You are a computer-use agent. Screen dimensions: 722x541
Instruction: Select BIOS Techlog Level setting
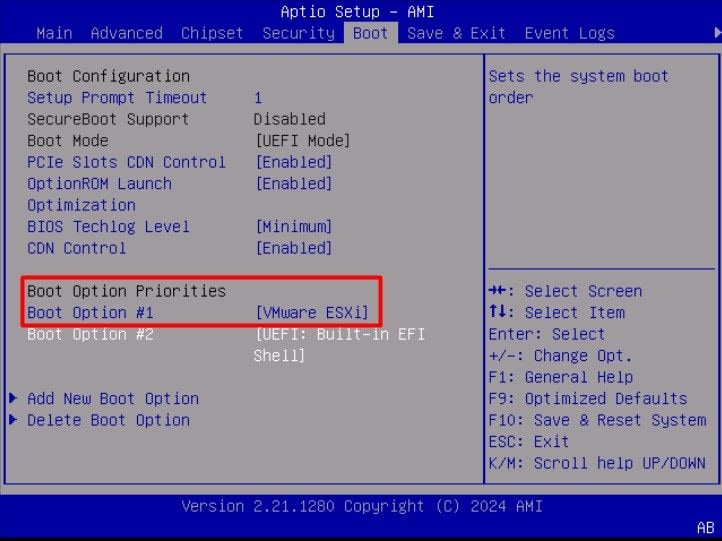click(x=108, y=227)
